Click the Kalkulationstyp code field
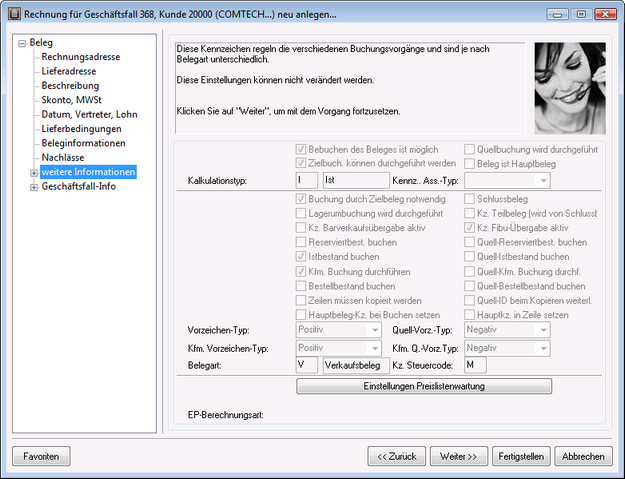The height and width of the screenshot is (479, 625). (307, 180)
